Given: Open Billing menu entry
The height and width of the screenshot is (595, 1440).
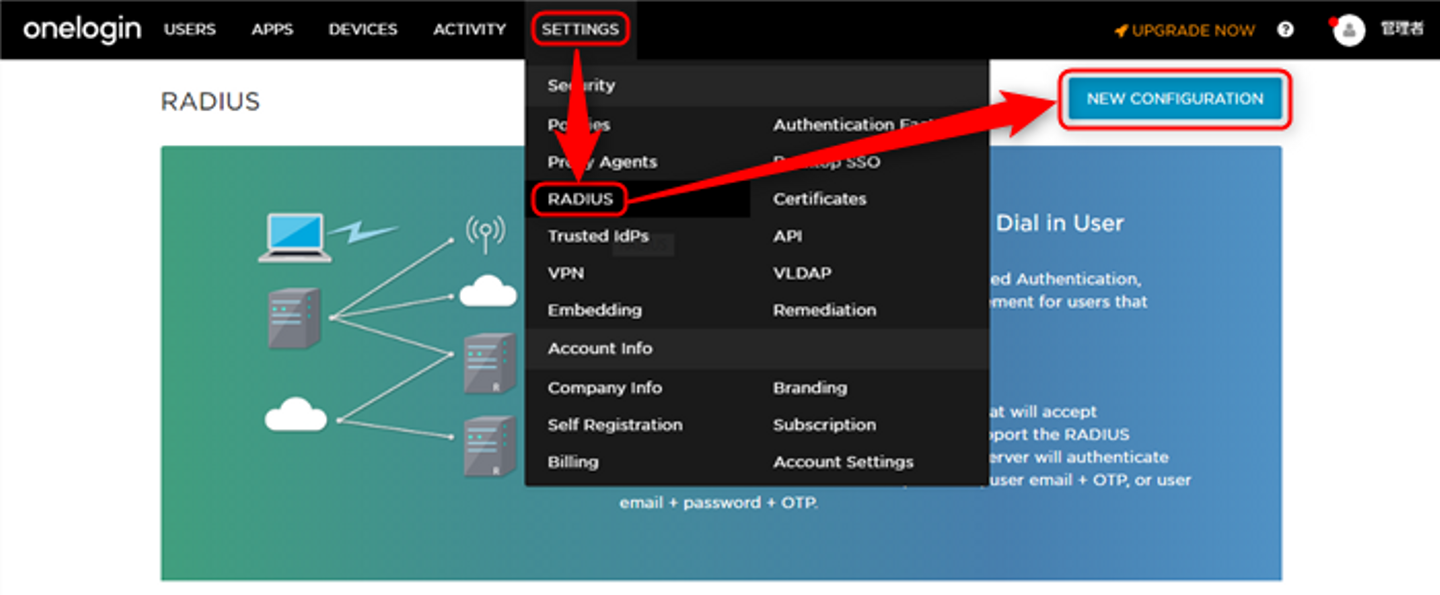Looking at the screenshot, I should [x=573, y=462].
